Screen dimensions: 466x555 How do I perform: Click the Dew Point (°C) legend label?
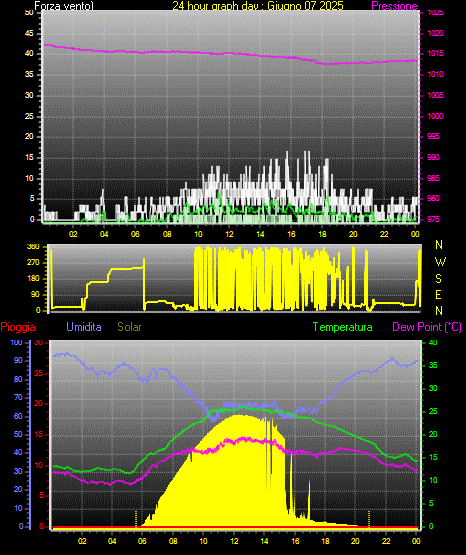pyautogui.click(x=427, y=327)
